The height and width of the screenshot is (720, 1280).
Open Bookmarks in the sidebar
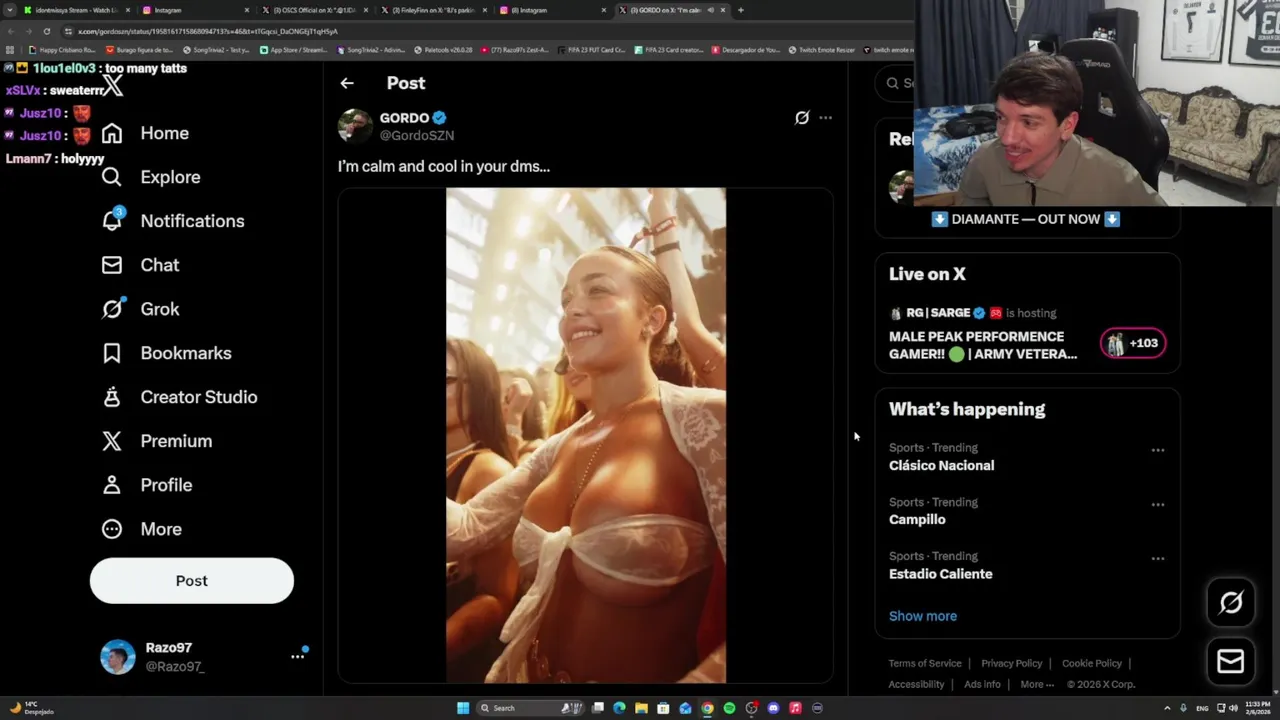tap(167, 353)
